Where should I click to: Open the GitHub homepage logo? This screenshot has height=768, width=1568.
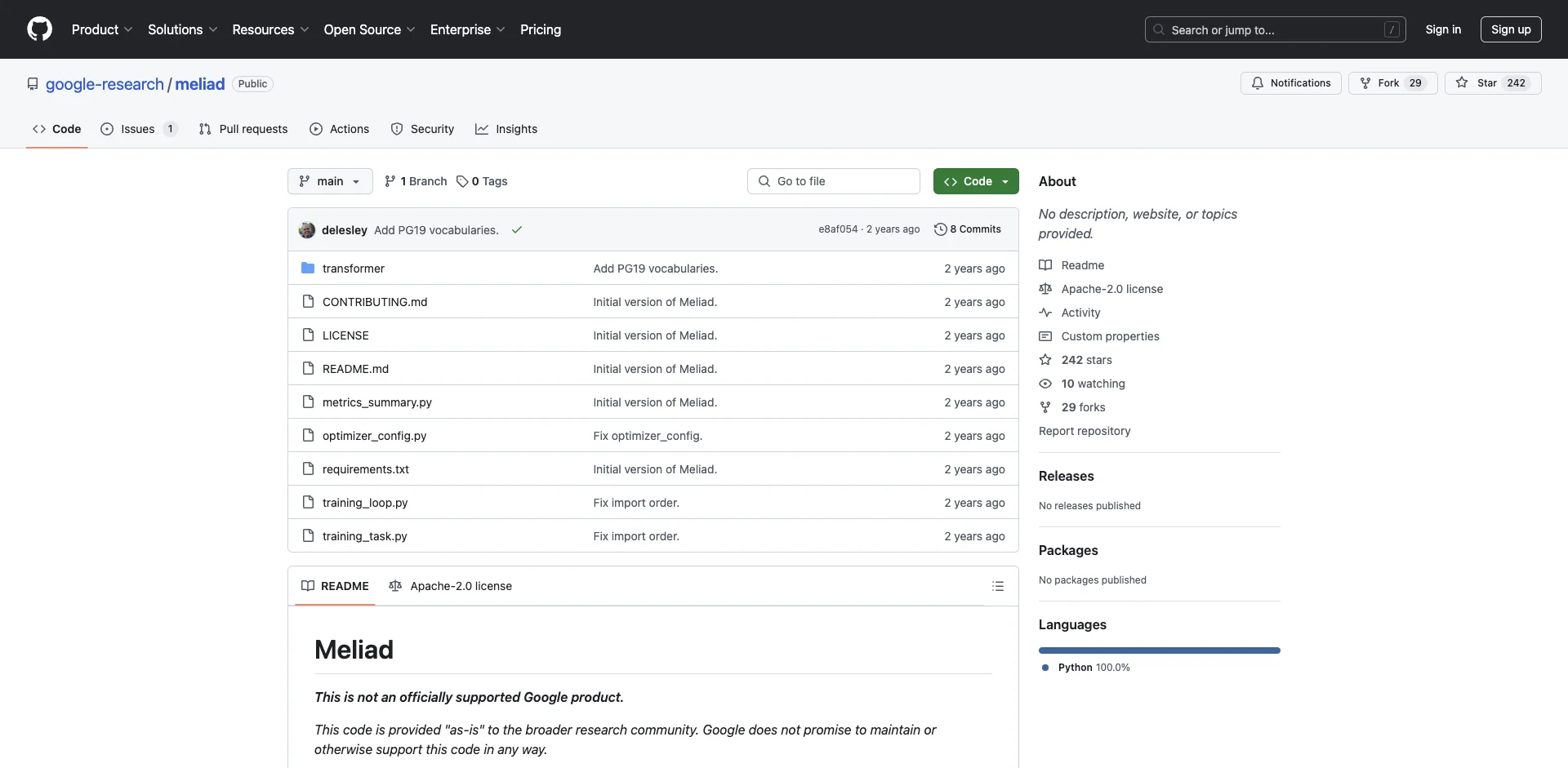tap(39, 29)
